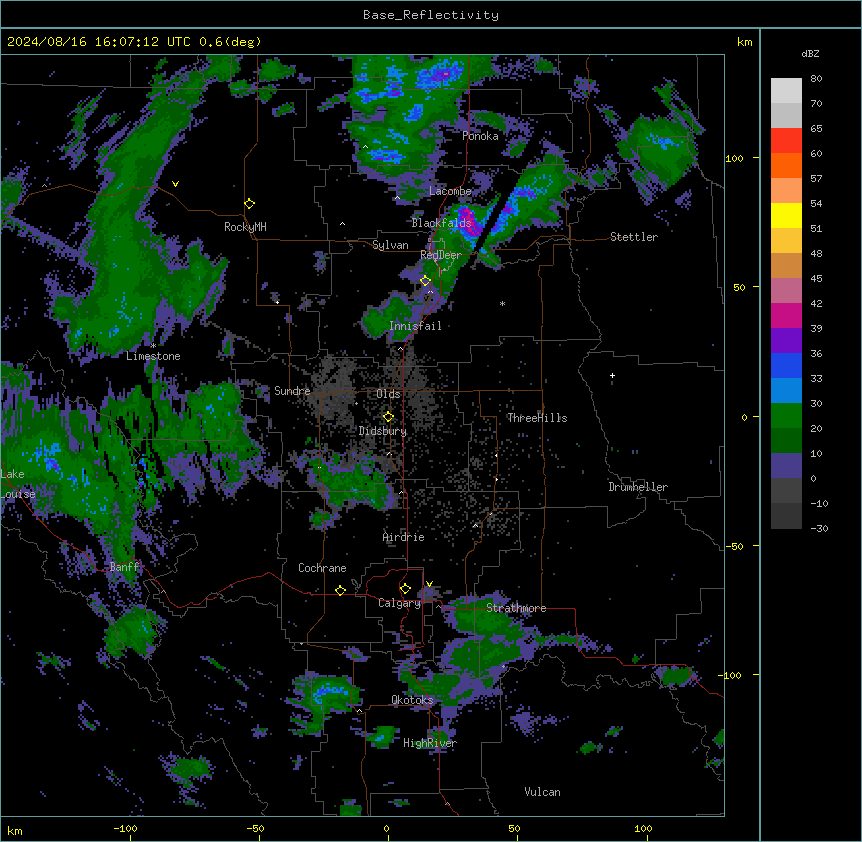
Task: Select the white caret marker below Innisfail
Action: click(x=400, y=348)
